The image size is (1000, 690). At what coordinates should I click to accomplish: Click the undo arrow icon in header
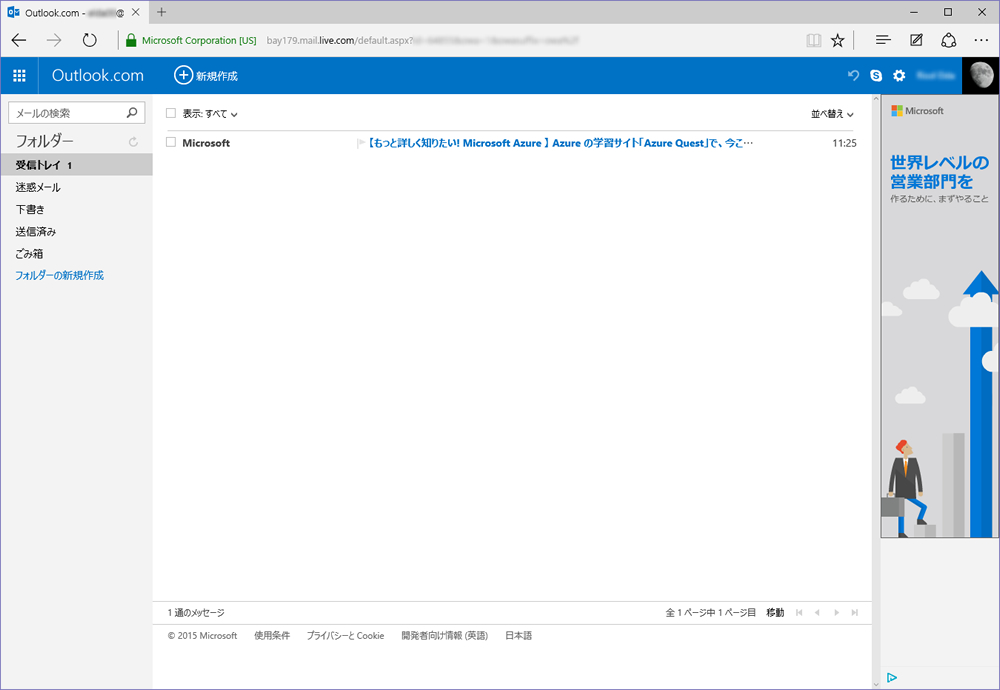(x=853, y=75)
